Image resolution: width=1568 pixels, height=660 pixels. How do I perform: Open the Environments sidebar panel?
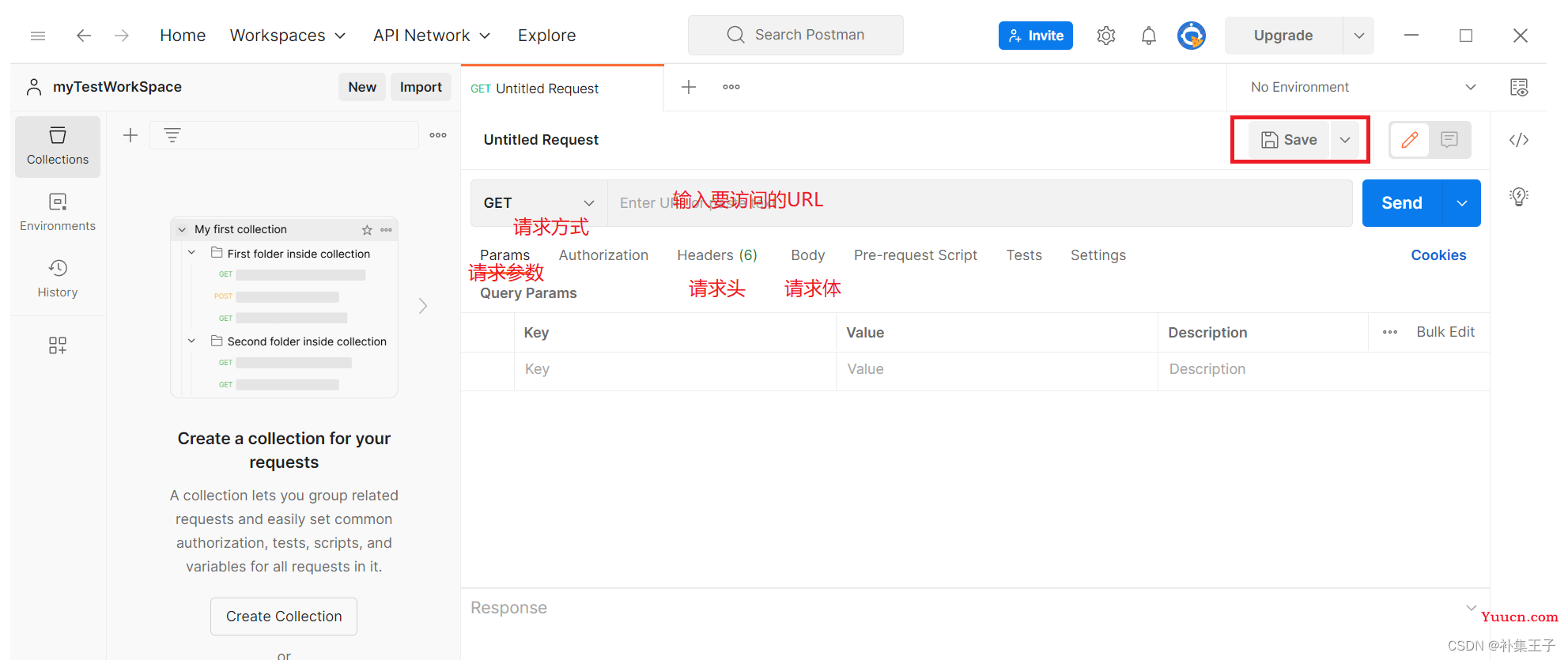tap(58, 213)
